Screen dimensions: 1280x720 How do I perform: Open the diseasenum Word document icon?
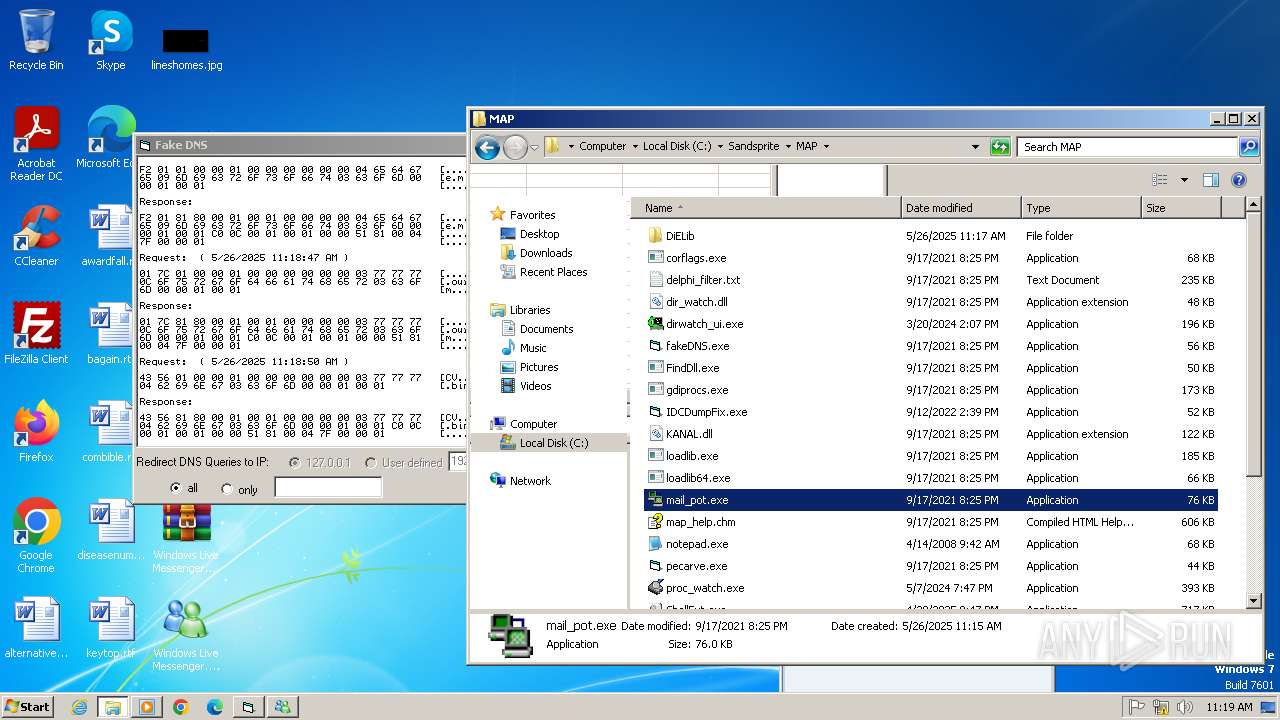pyautogui.click(x=110, y=530)
